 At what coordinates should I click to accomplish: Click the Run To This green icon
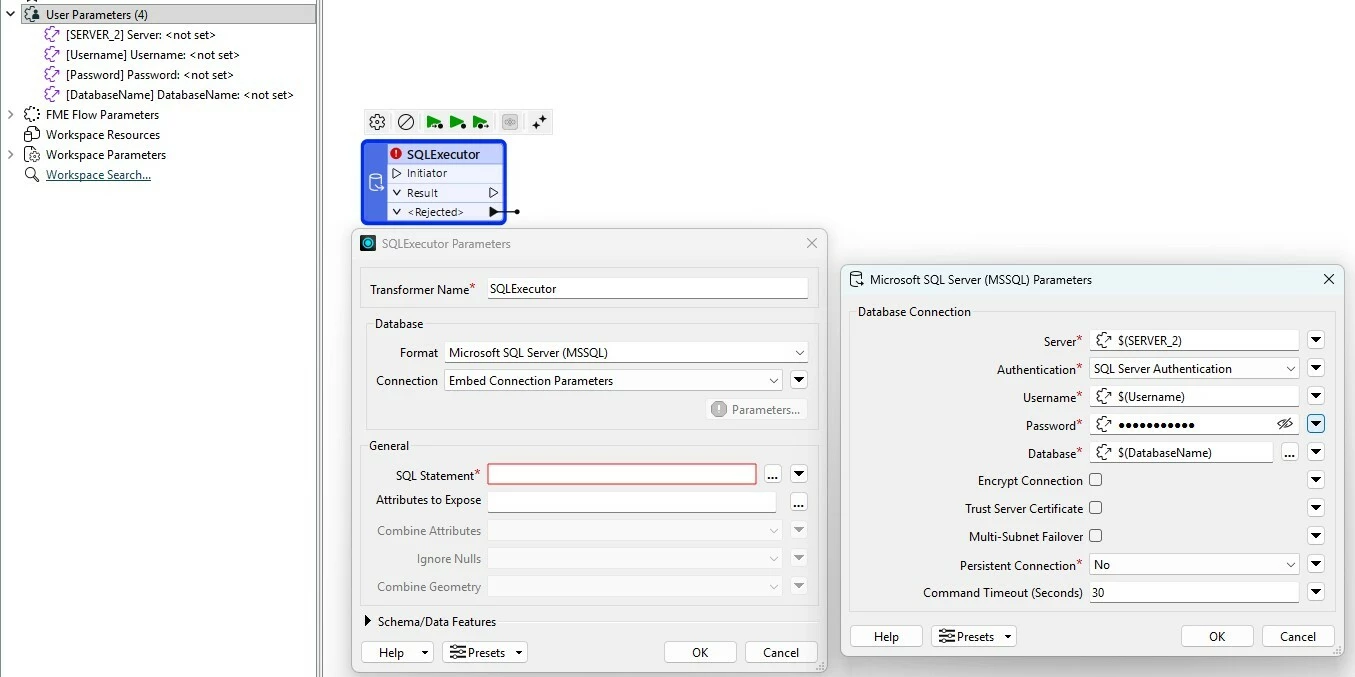(434, 122)
